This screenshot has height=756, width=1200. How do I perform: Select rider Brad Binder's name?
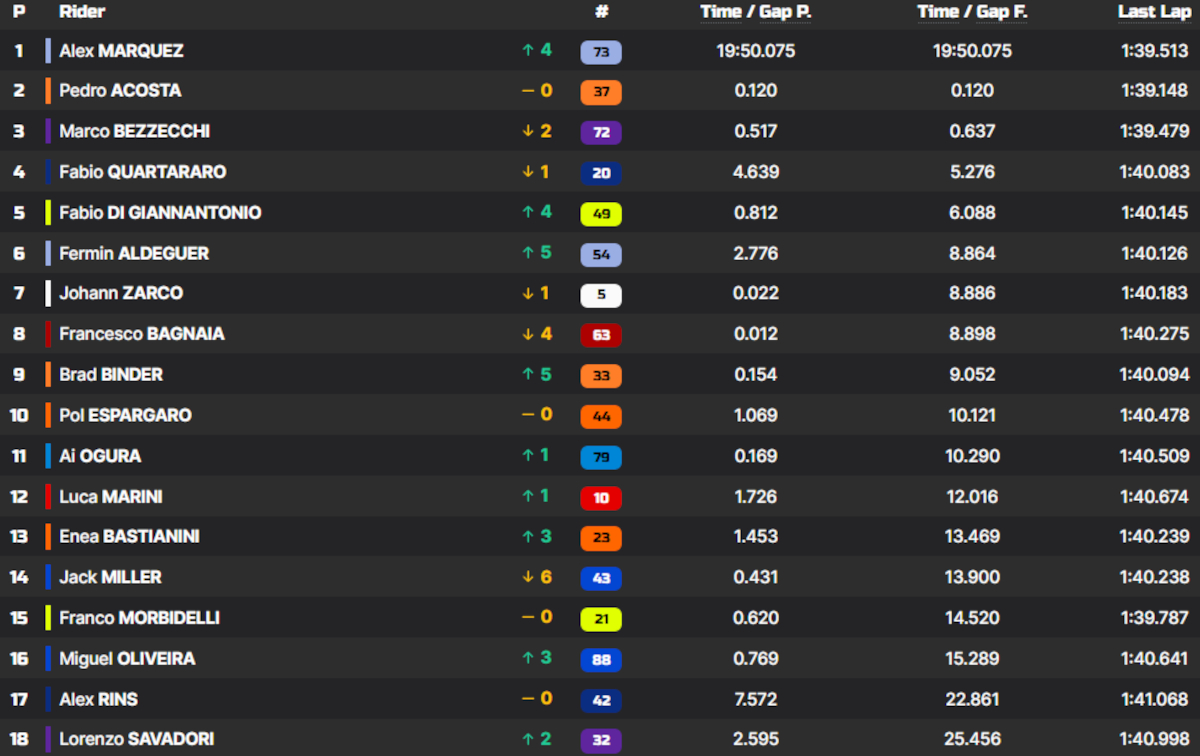(x=111, y=375)
